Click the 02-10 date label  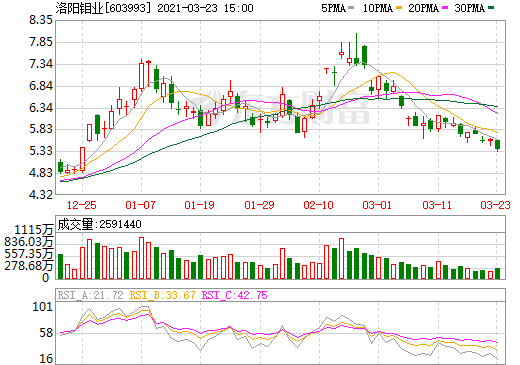(318, 205)
